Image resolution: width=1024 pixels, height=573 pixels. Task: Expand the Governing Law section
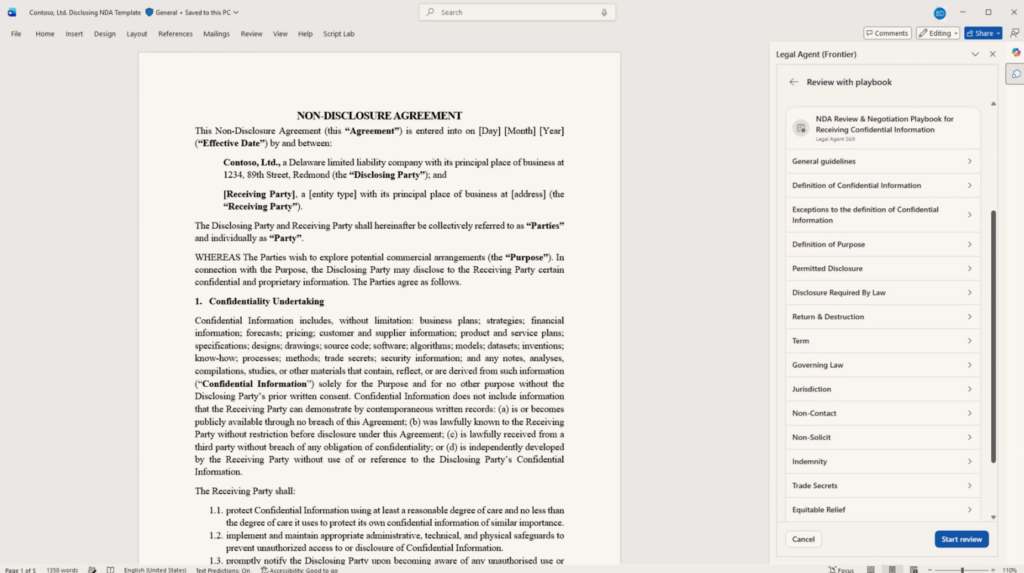tap(882, 365)
